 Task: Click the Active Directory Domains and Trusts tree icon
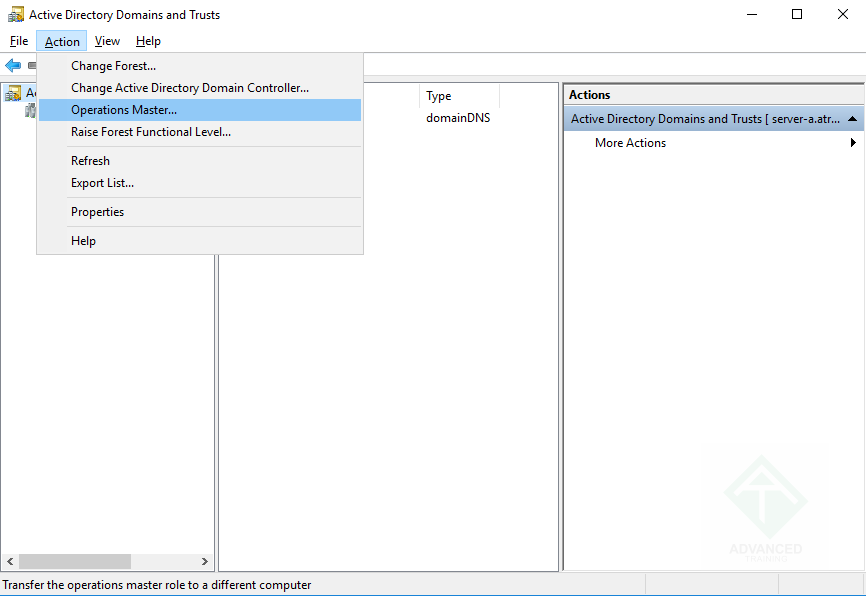coord(13,93)
